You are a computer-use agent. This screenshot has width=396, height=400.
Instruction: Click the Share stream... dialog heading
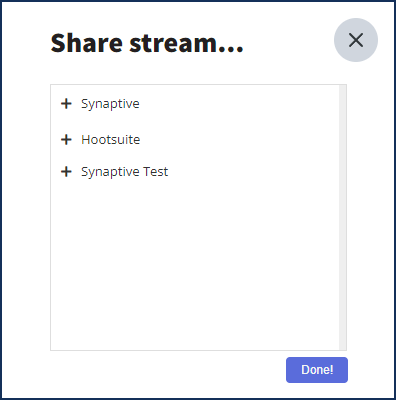(x=147, y=43)
